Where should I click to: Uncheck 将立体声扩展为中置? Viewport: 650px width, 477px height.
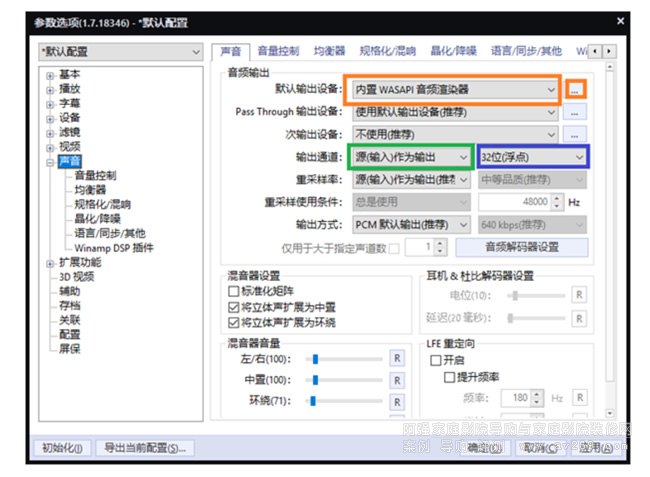pyautogui.click(x=234, y=307)
